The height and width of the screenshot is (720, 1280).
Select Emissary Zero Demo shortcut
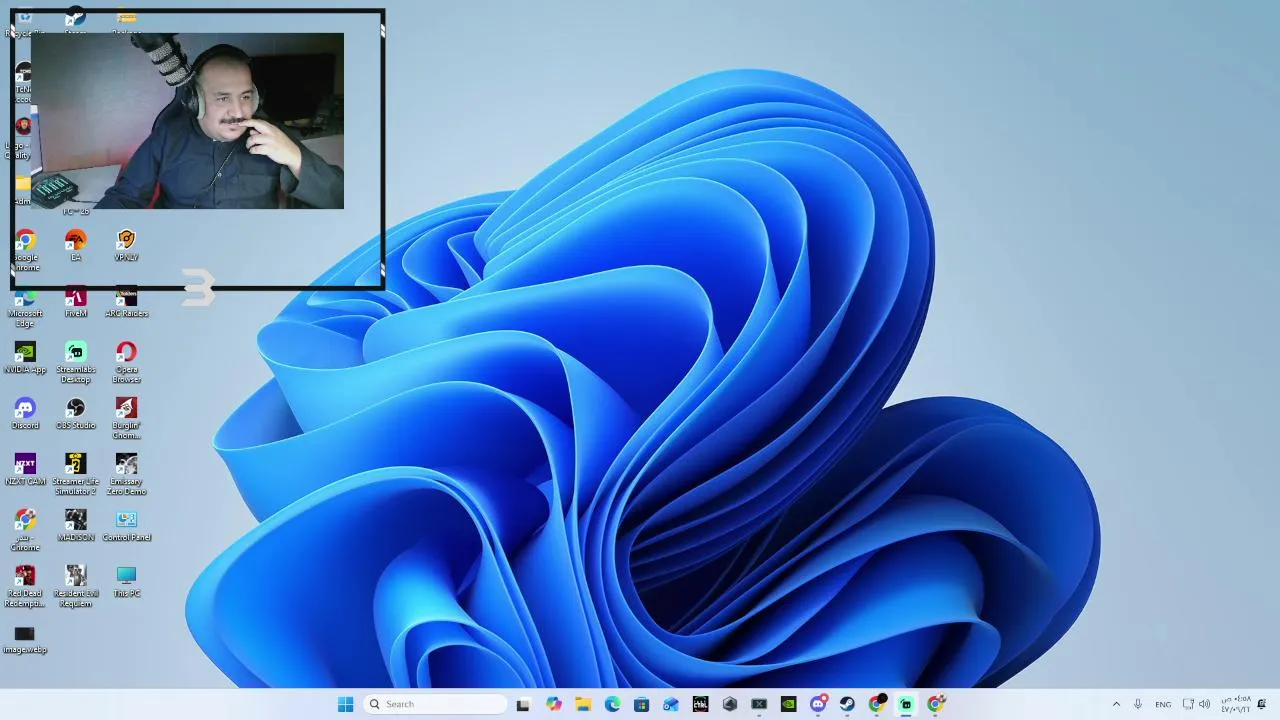126,474
